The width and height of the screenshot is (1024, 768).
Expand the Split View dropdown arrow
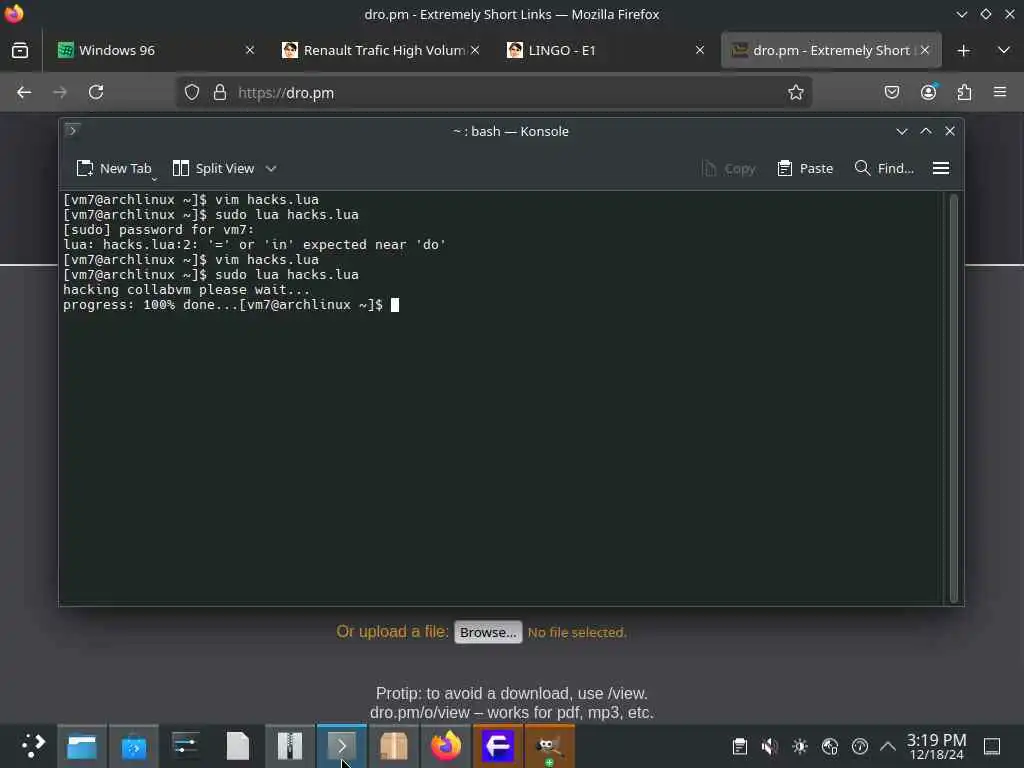pyautogui.click(x=271, y=168)
